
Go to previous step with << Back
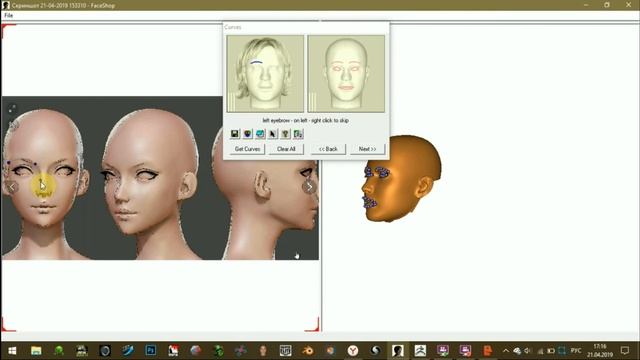coord(328,149)
